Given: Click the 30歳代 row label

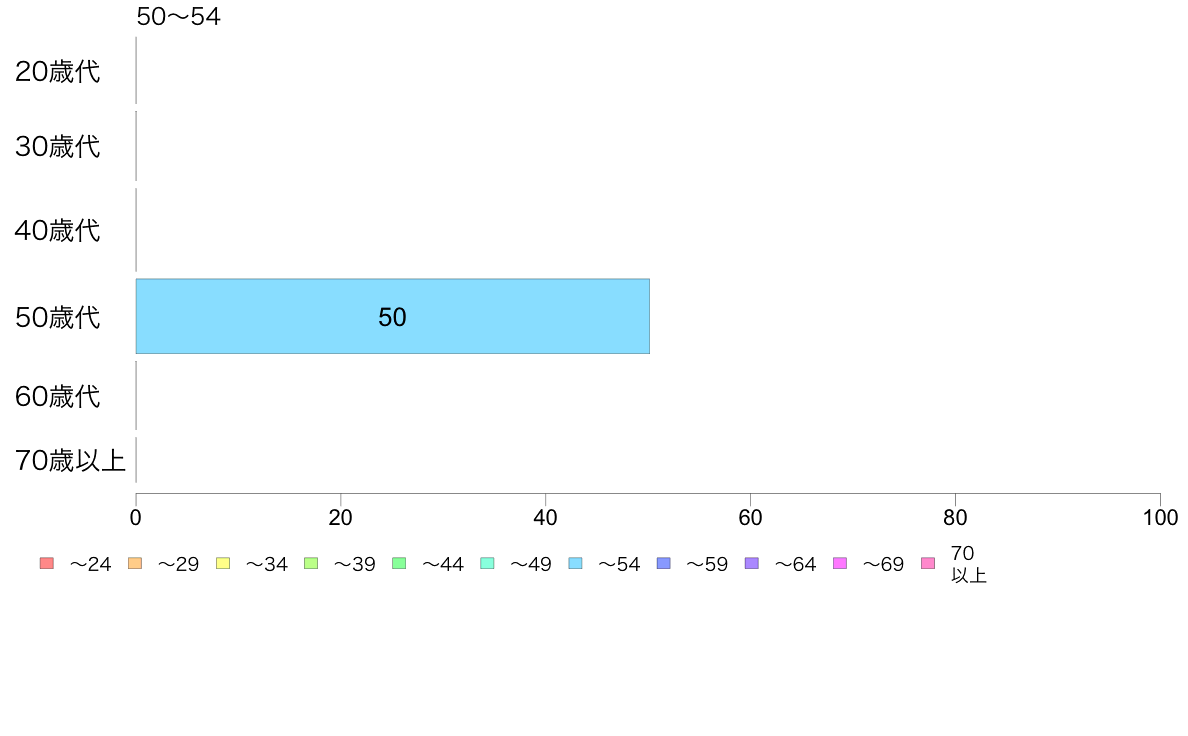Looking at the screenshot, I should 58,146.
